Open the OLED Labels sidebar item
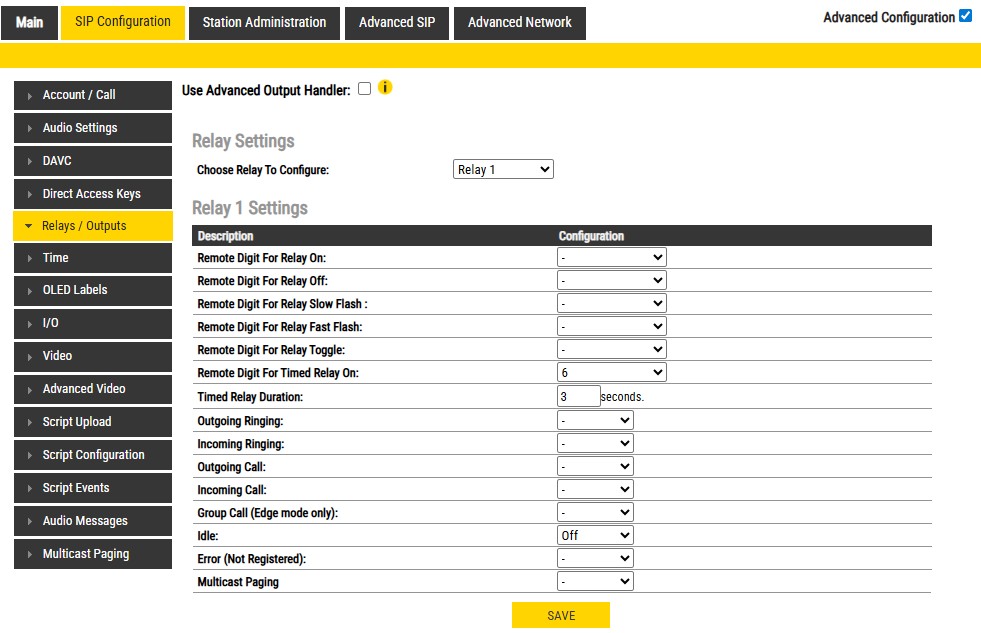 tap(92, 290)
